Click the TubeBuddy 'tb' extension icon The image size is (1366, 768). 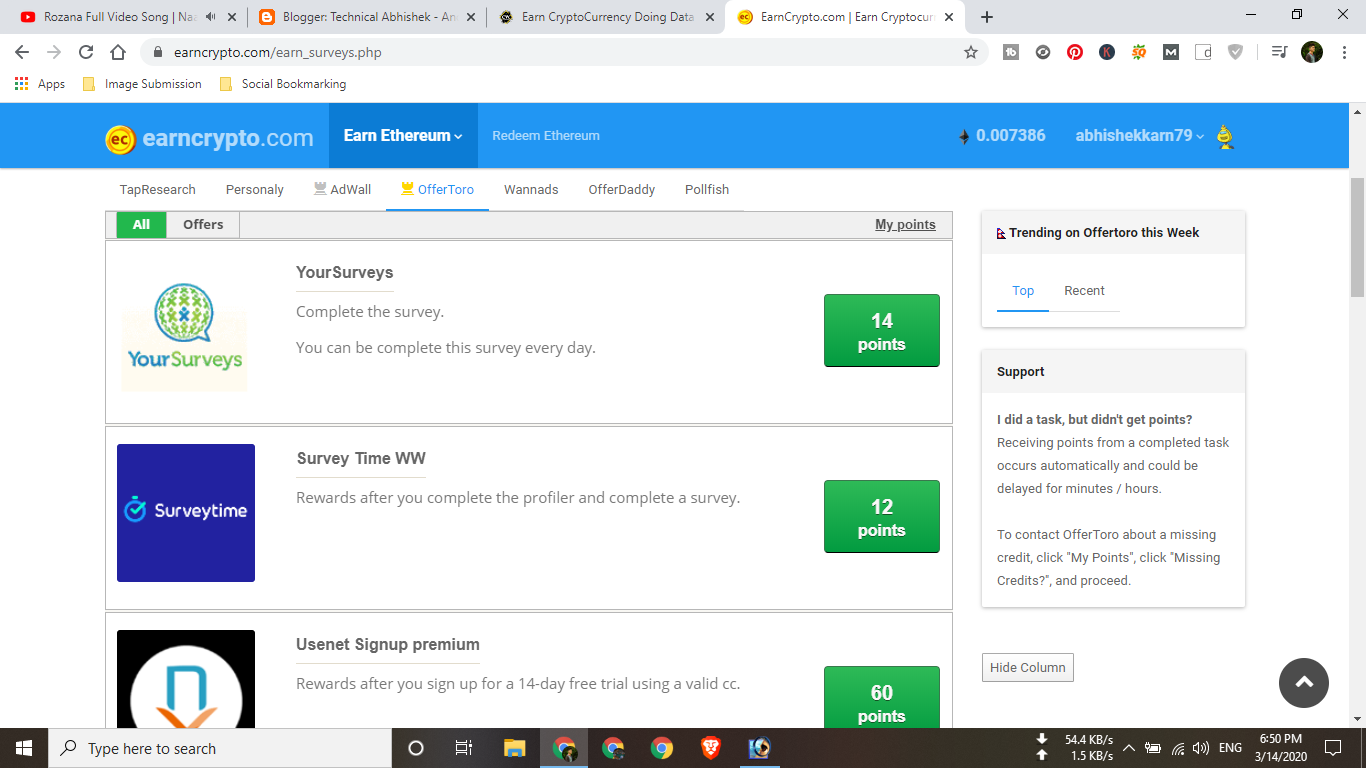point(1011,52)
